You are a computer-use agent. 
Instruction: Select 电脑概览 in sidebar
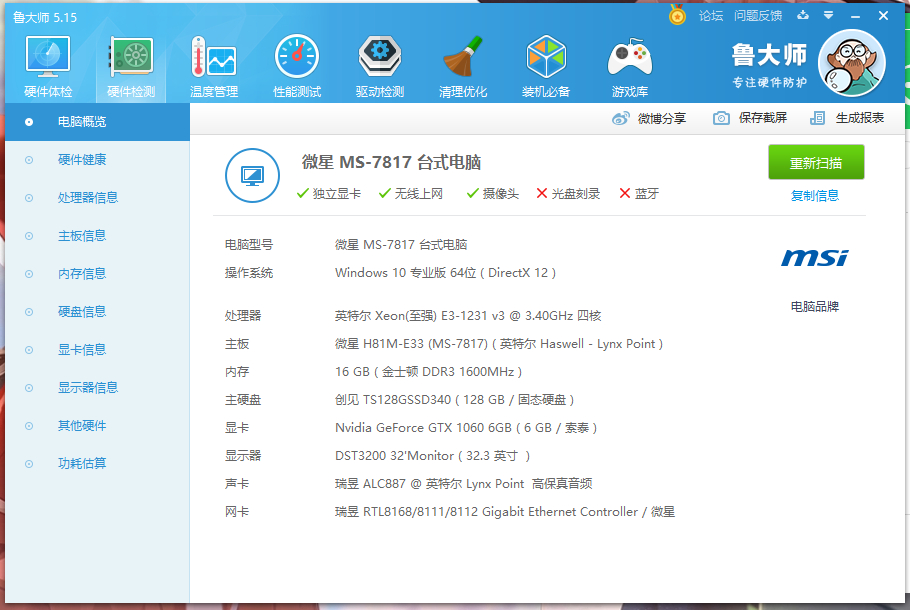[x=98, y=122]
